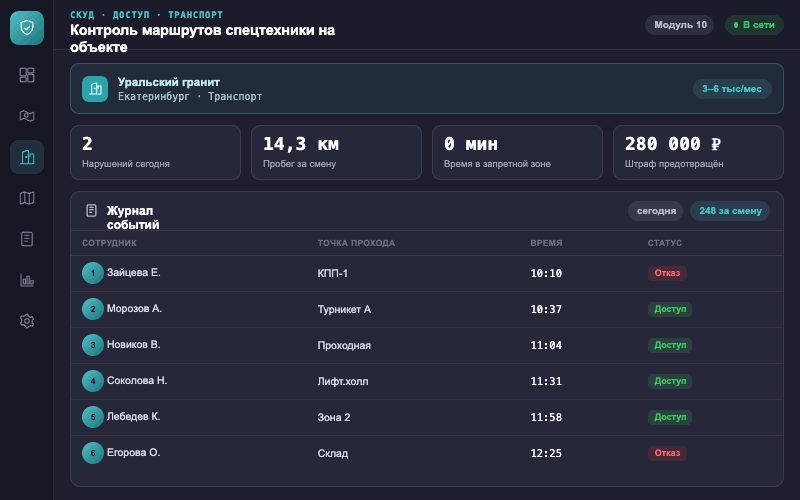The image size is (800, 500).
Task: Click the 11:58 time value
Action: pyautogui.click(x=546, y=417)
